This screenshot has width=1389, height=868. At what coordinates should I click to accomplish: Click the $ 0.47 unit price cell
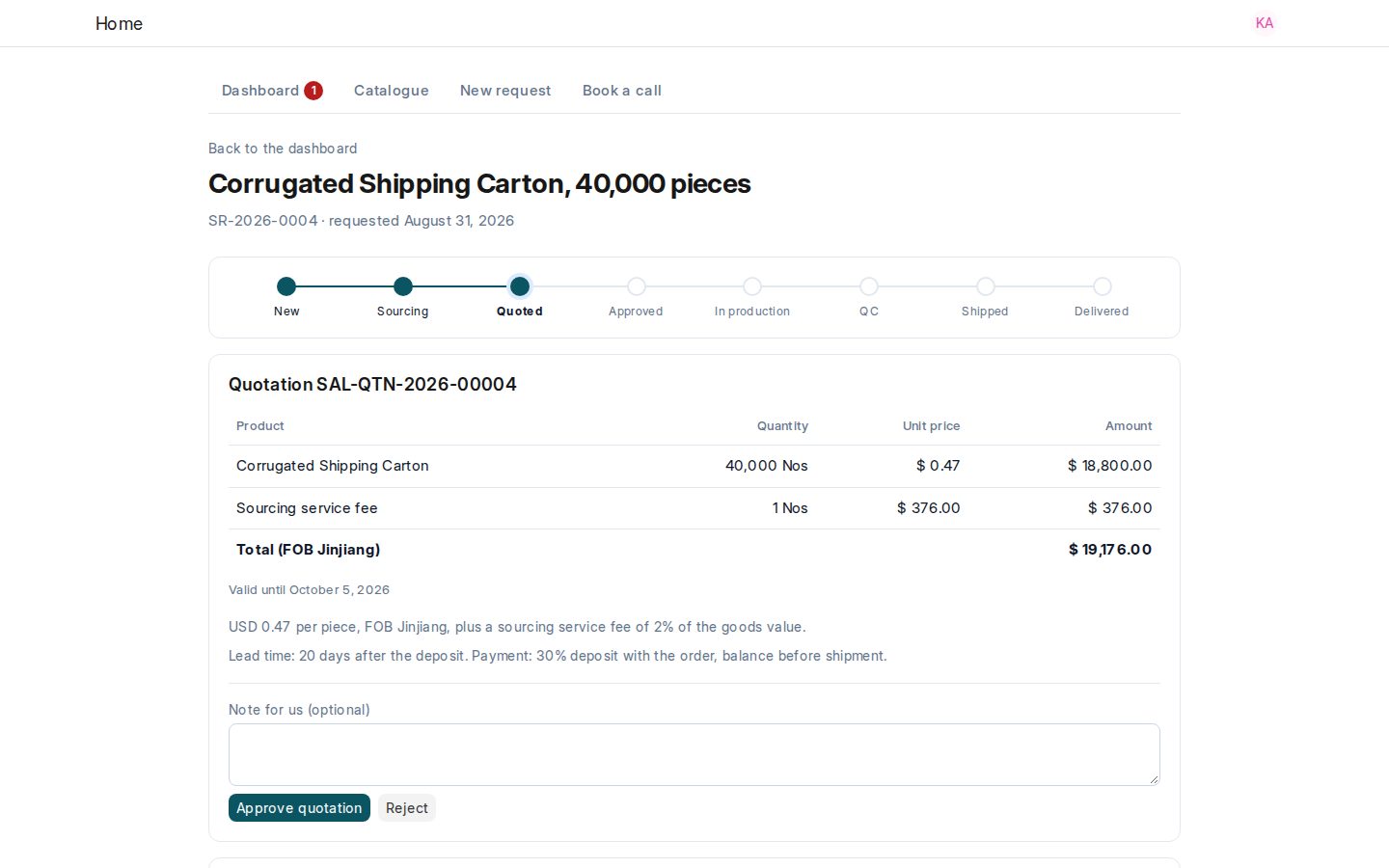point(938,466)
